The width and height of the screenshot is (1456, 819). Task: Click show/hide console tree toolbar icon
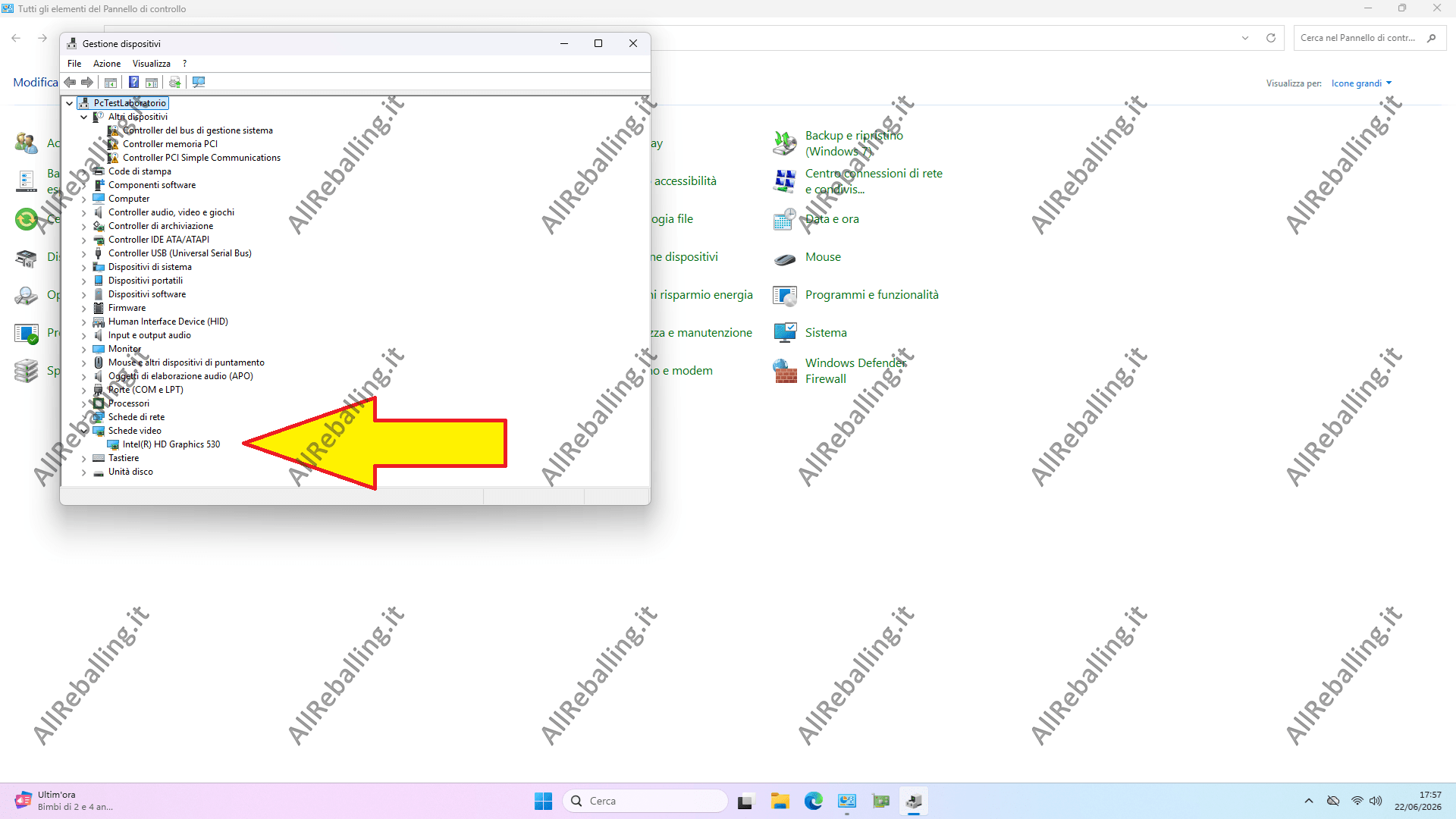(111, 82)
